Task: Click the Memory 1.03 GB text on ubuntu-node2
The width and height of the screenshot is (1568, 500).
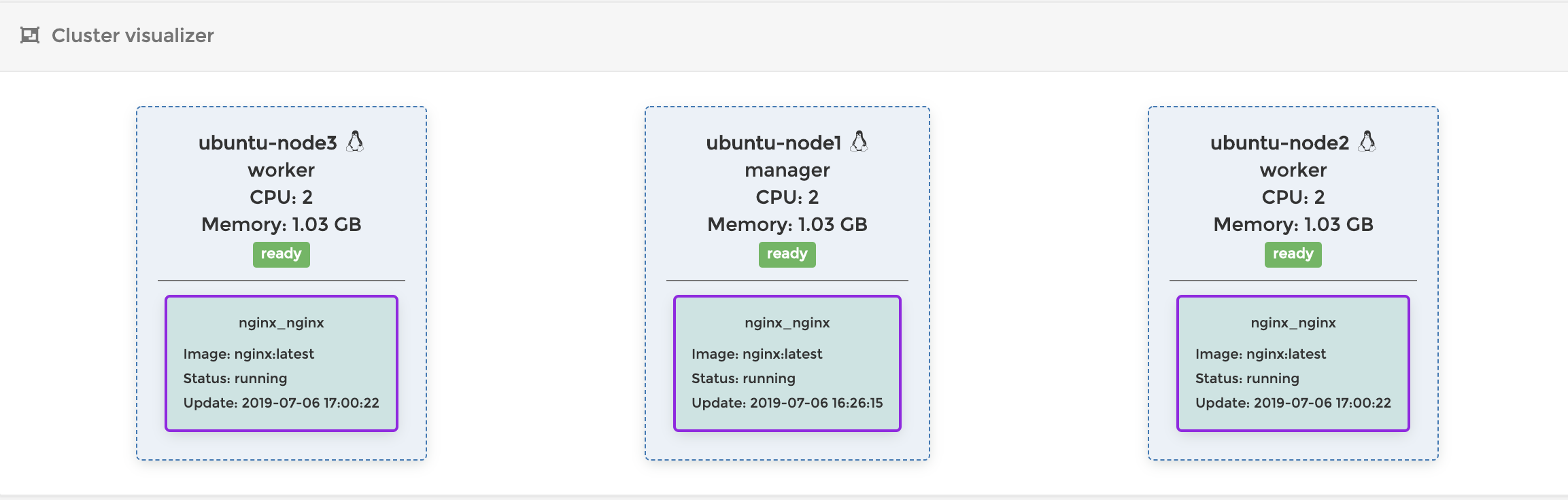Action: tap(1293, 224)
